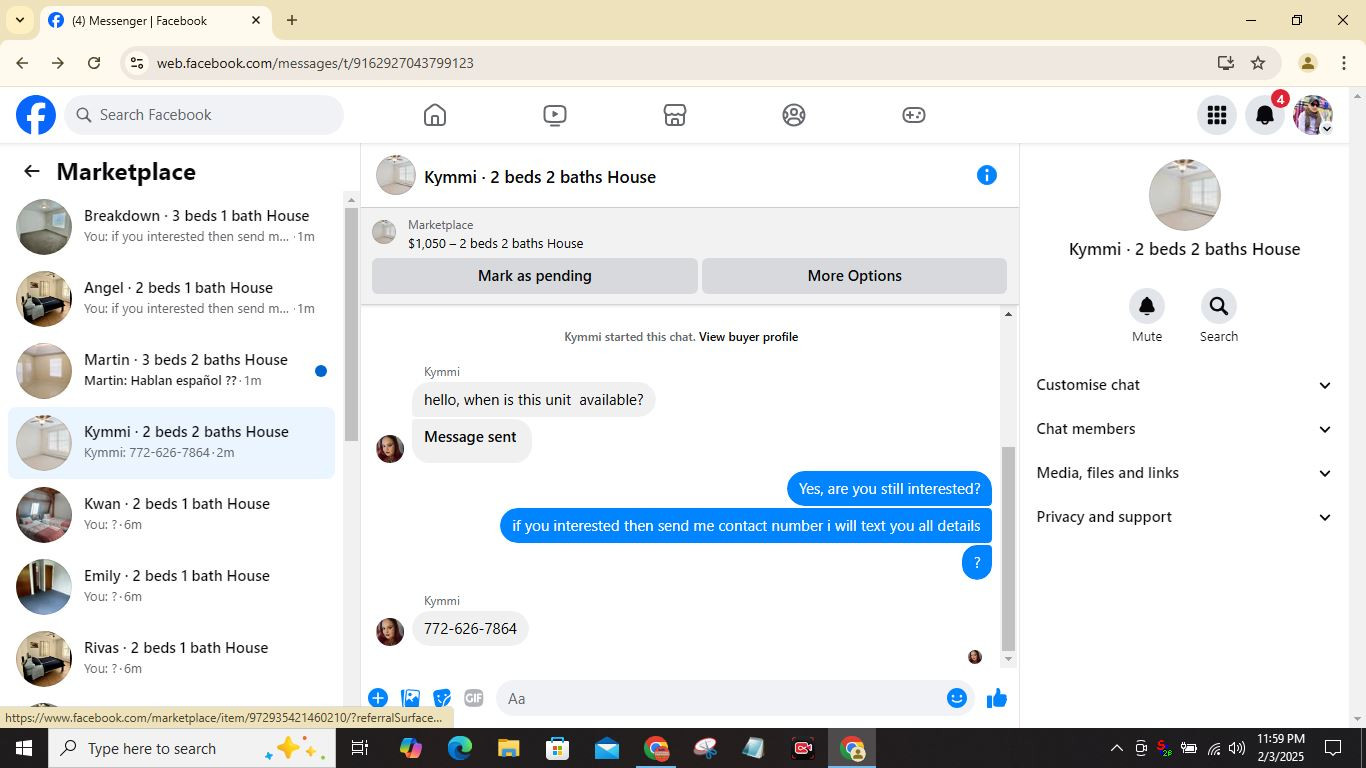Click the "hello, when is this unit available?" message

tap(534, 400)
